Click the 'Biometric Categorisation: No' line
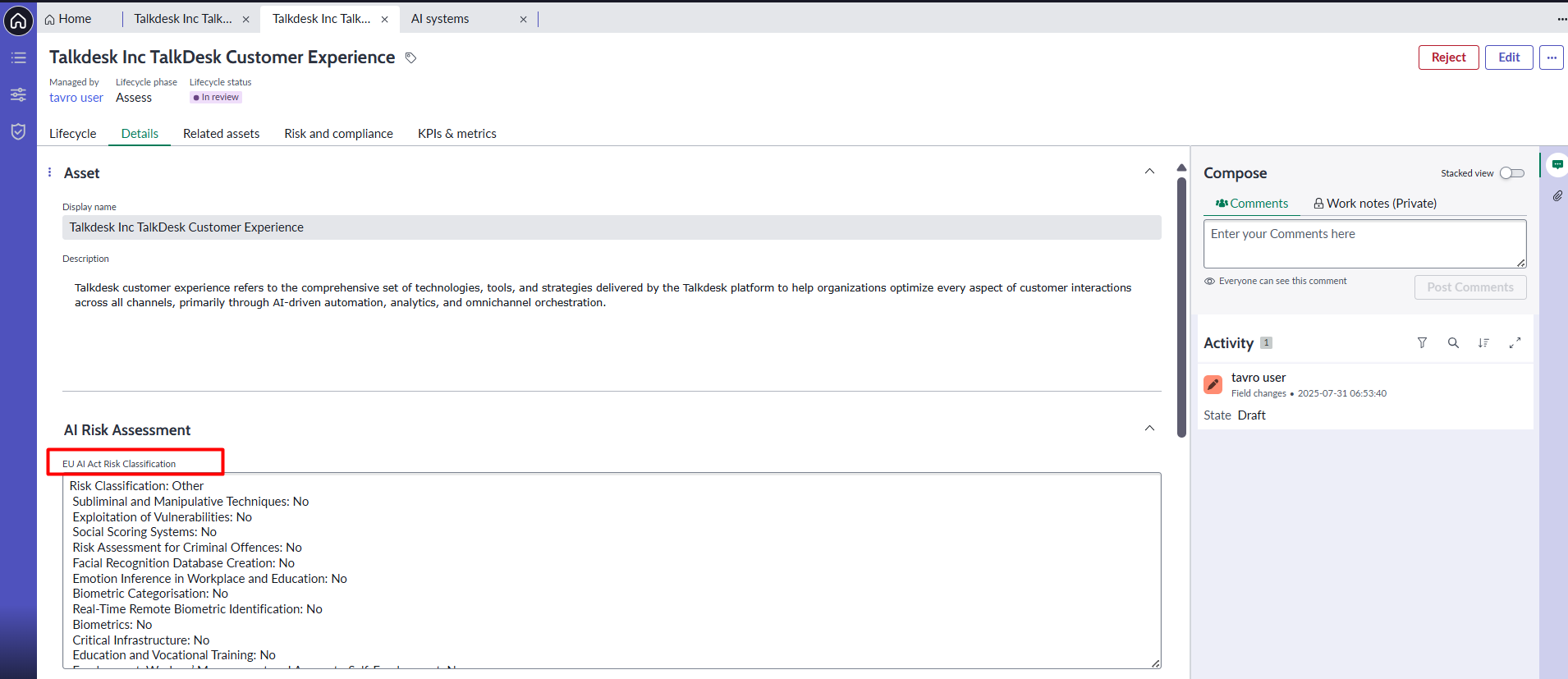 tap(150, 594)
